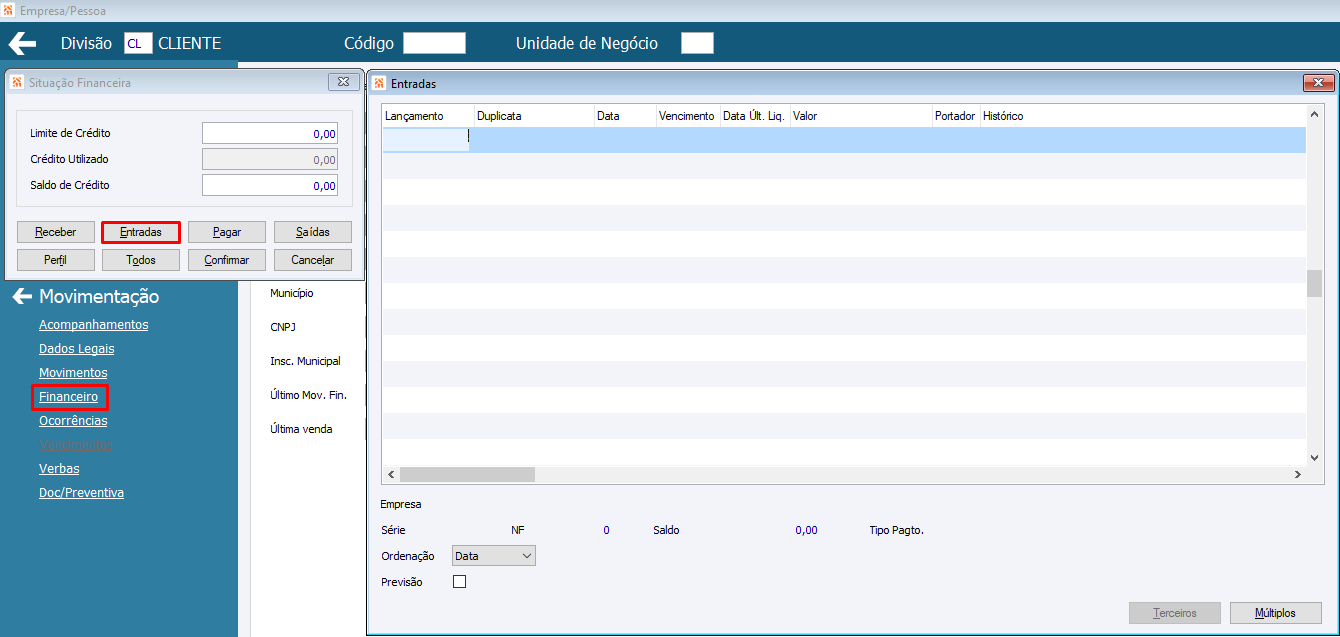Image resolution: width=1340 pixels, height=637 pixels.
Task: Click the vertical scrollbar down arrow in Entradas
Action: [x=1315, y=457]
